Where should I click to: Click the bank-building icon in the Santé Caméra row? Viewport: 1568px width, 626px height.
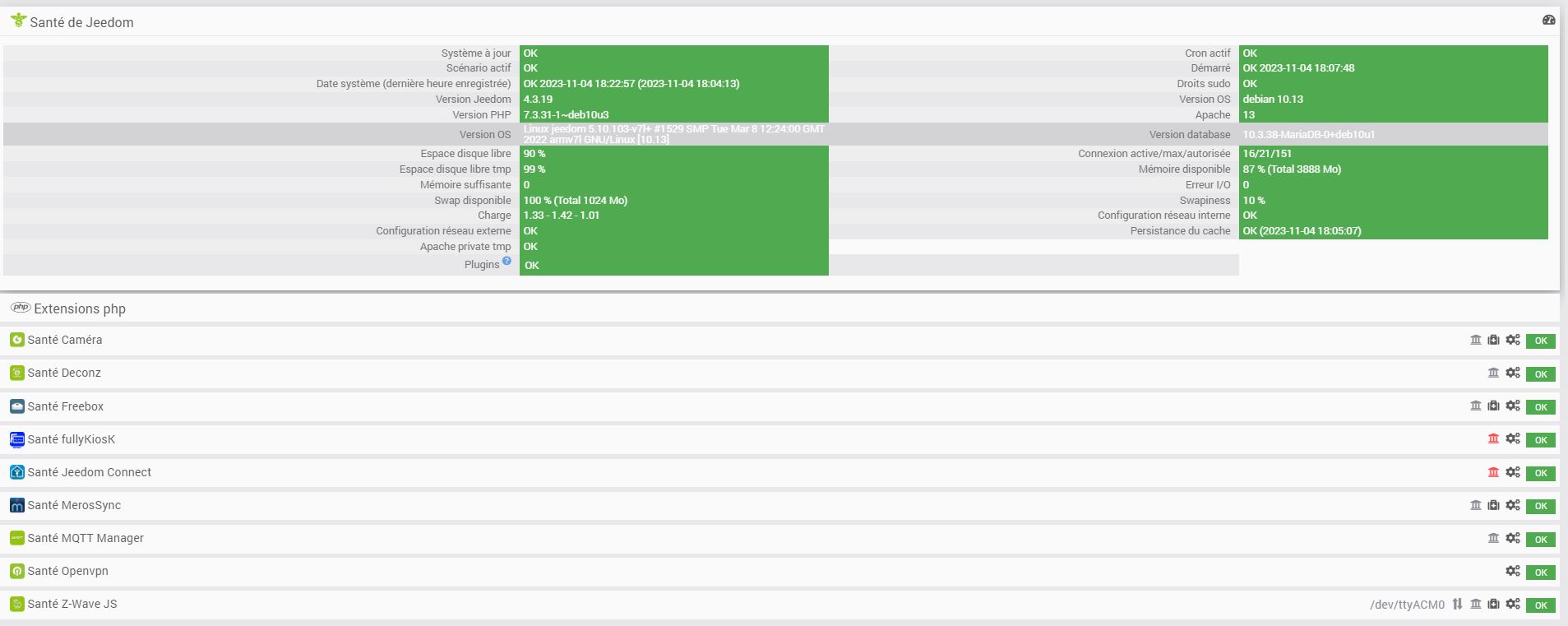tap(1476, 340)
